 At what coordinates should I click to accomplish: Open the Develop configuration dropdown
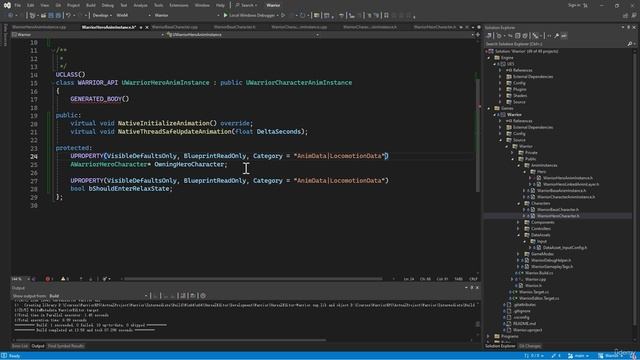[102, 16]
